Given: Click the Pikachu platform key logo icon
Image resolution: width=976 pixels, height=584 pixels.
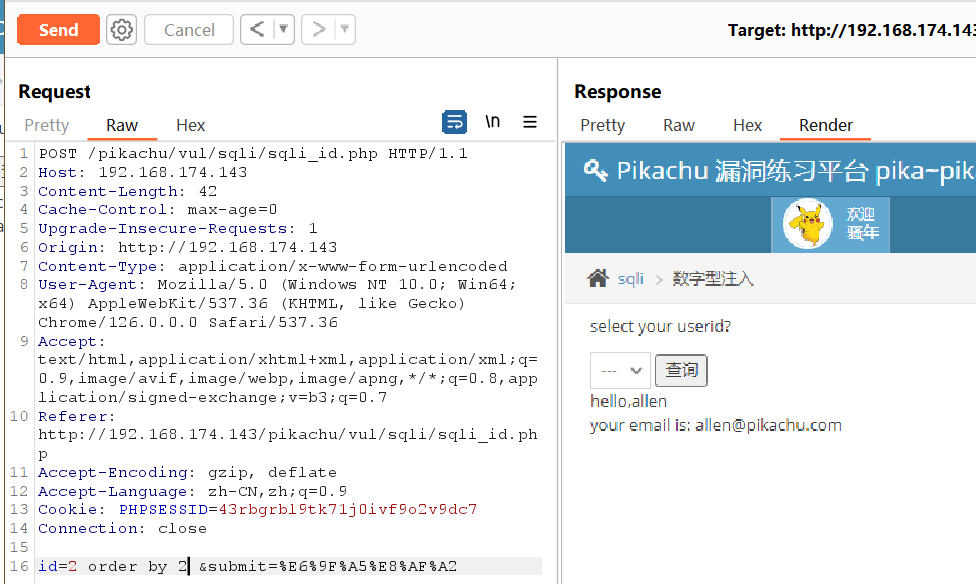Looking at the screenshot, I should 595,169.
